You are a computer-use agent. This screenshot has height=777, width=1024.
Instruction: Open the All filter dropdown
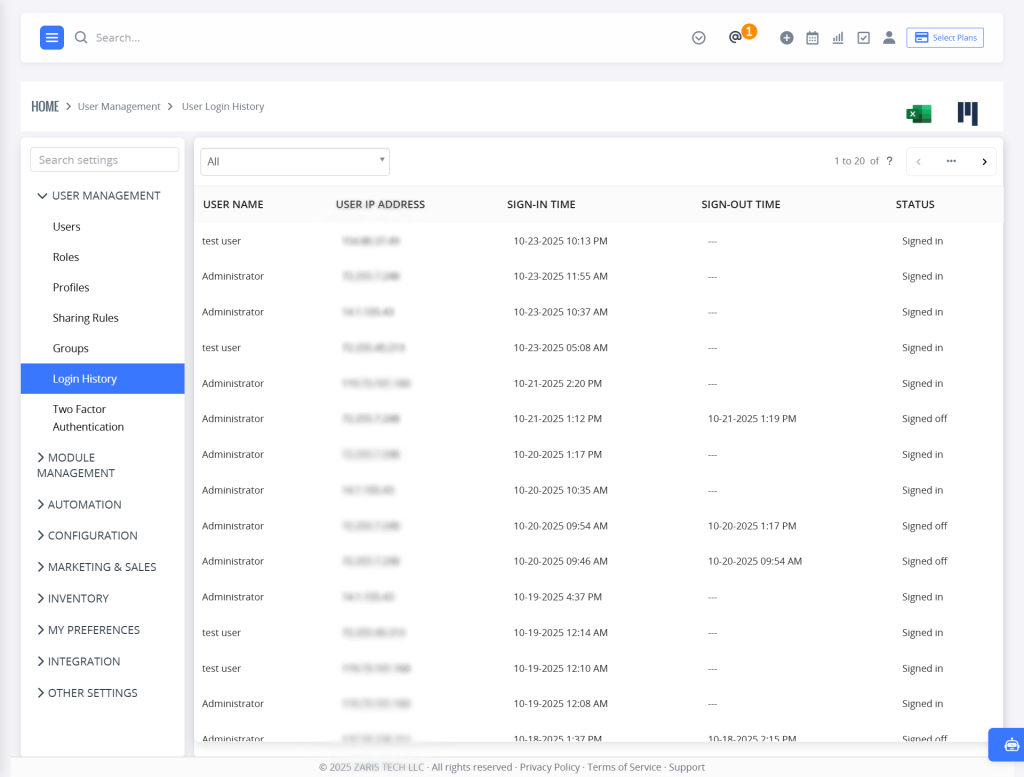(x=295, y=162)
